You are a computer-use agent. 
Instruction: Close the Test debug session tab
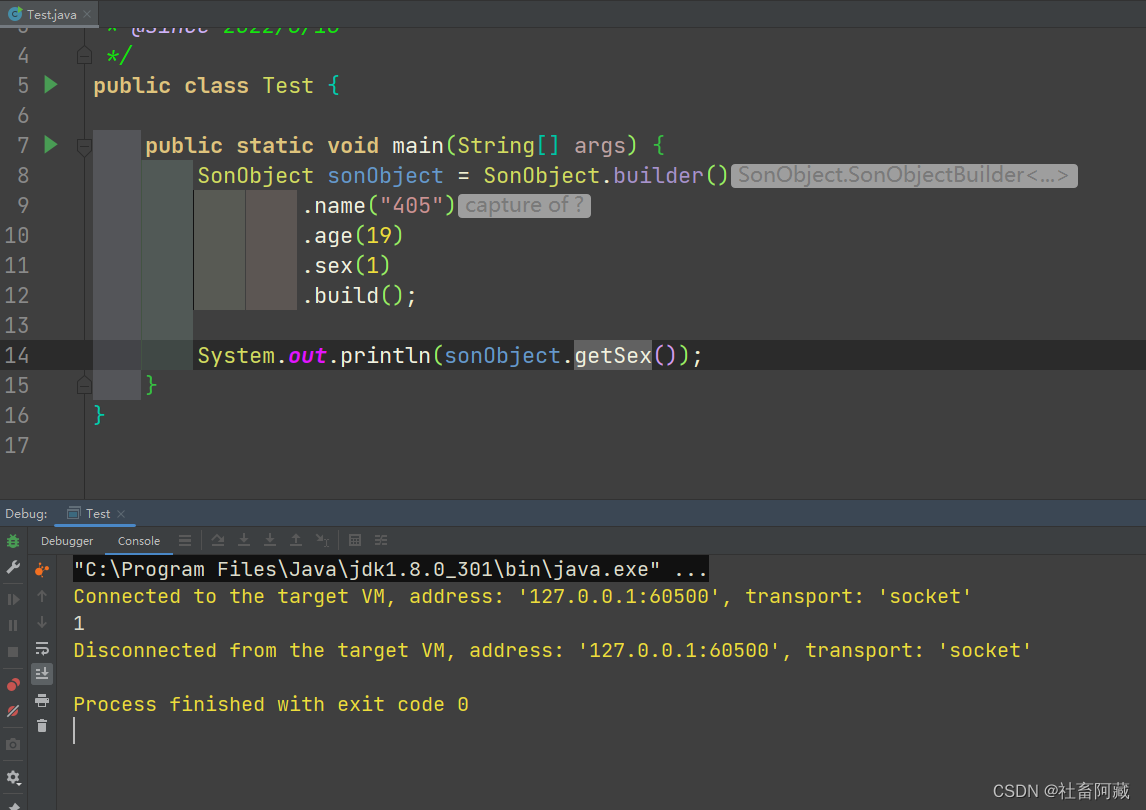click(x=122, y=514)
